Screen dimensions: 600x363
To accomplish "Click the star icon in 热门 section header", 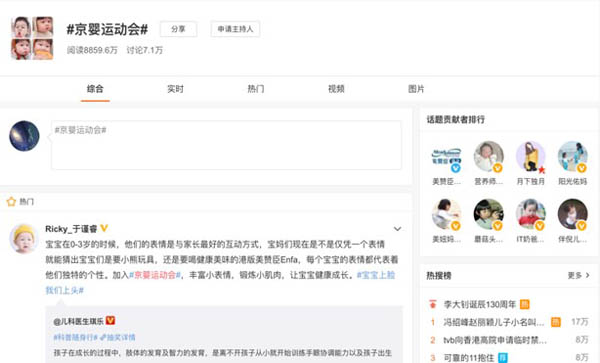I will [x=11, y=202].
